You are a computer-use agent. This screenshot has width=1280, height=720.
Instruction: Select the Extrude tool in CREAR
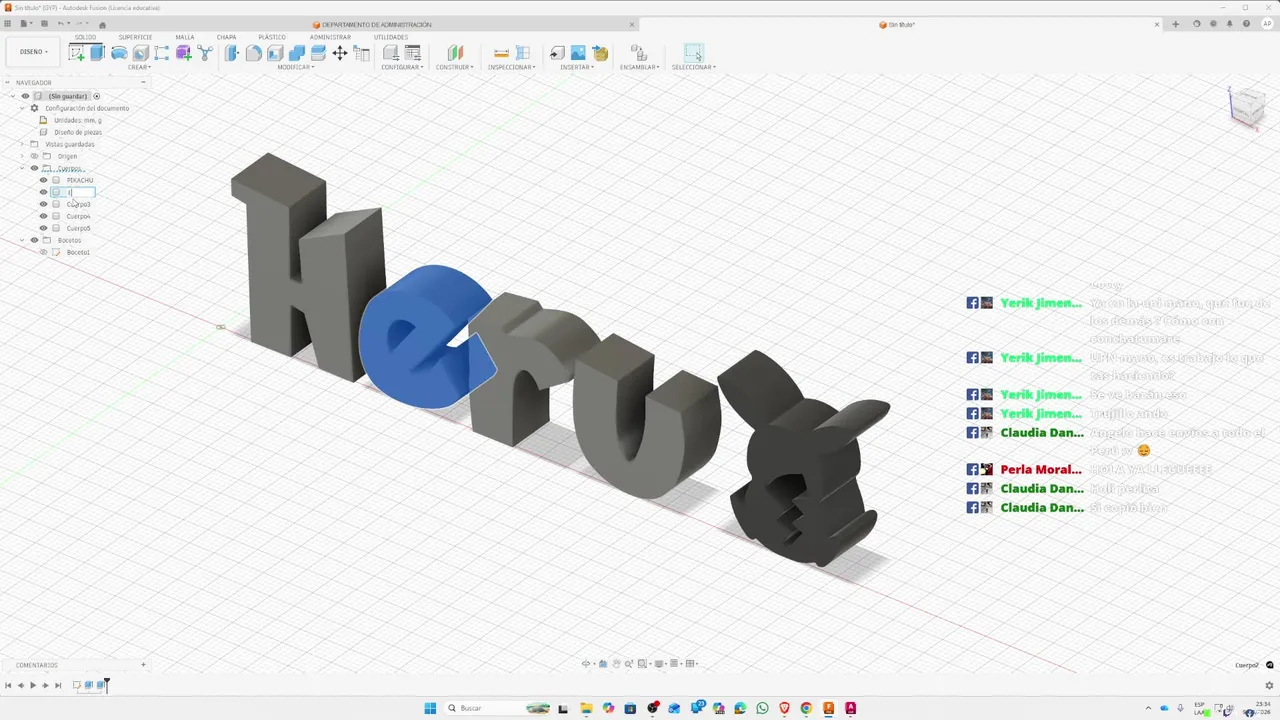point(97,53)
